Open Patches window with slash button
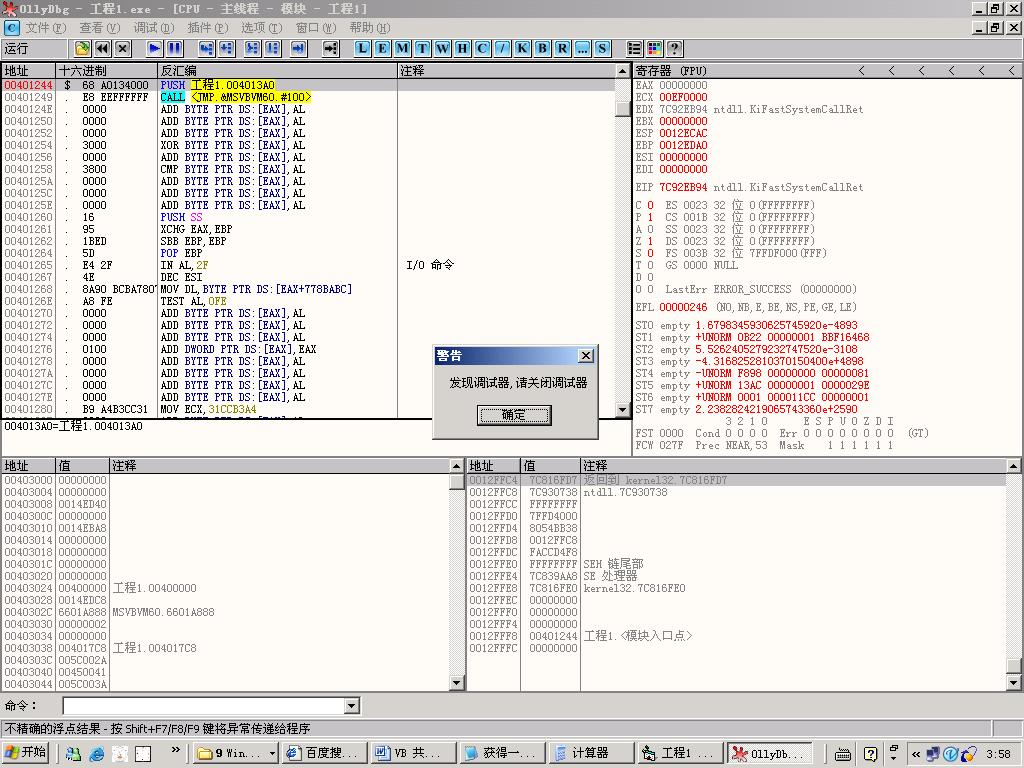Image resolution: width=1024 pixels, height=768 pixels. [502, 48]
